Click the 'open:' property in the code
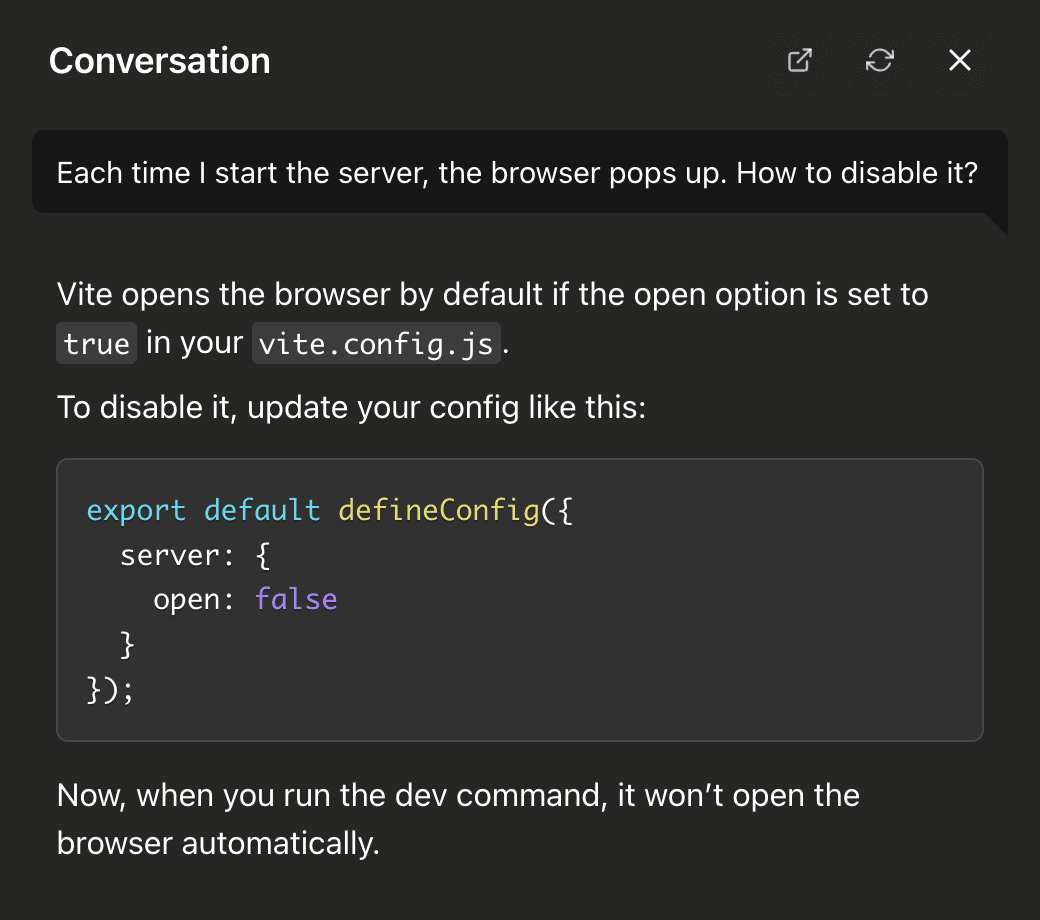Viewport: 1040px width, 920px height. coord(195,600)
